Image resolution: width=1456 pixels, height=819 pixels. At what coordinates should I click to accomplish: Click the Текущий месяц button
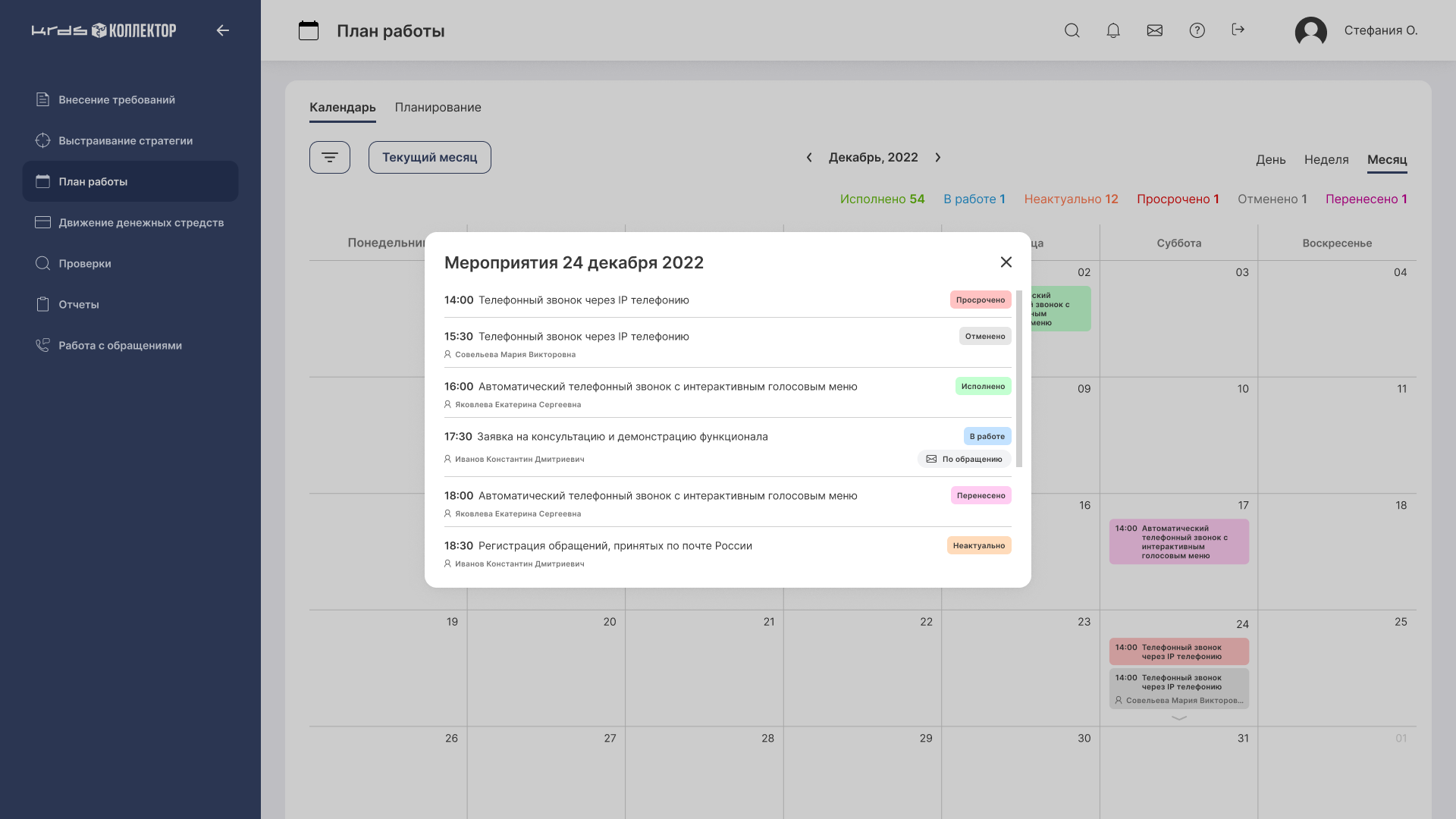(430, 158)
